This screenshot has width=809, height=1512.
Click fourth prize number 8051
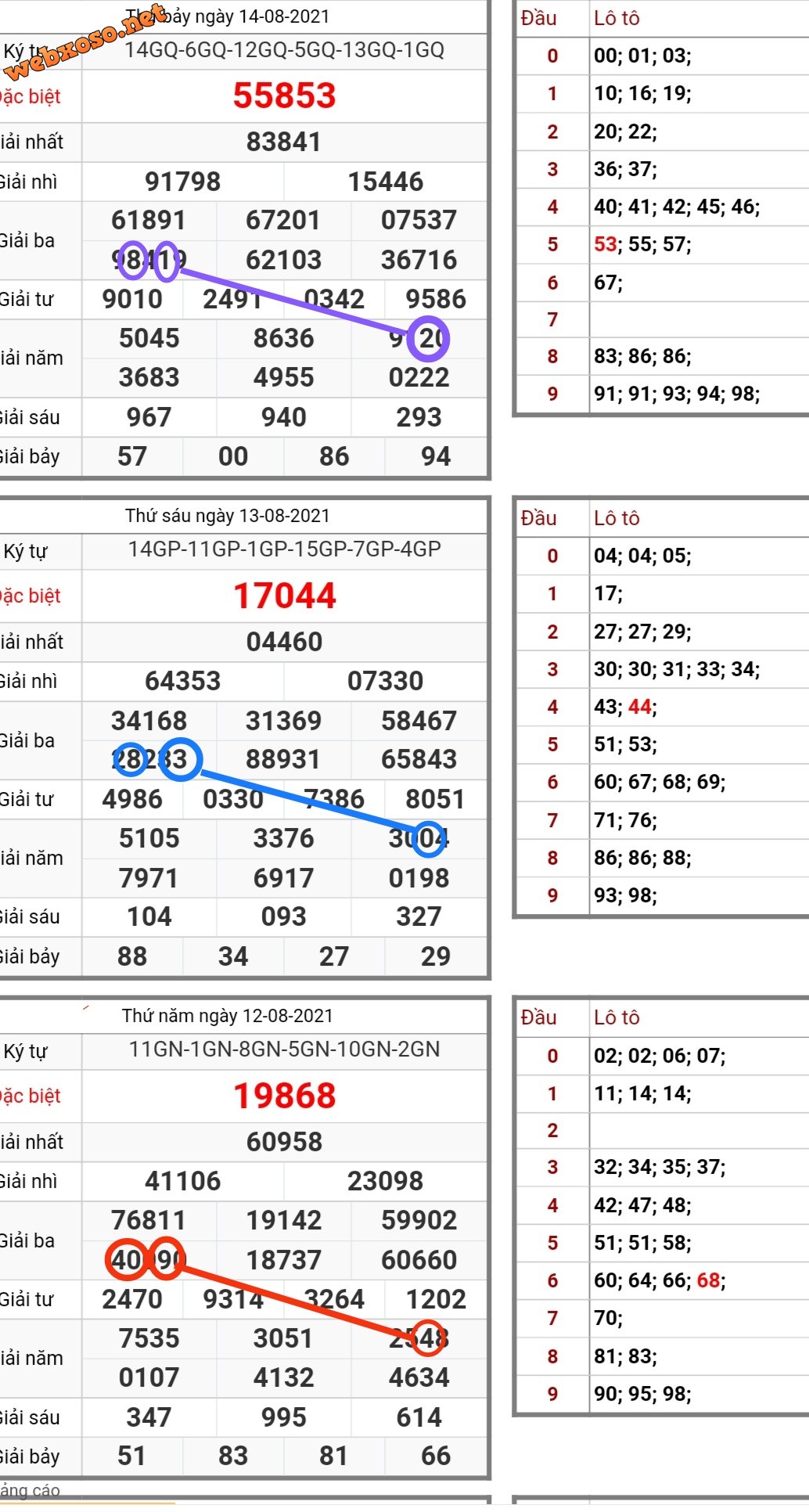pos(436,798)
